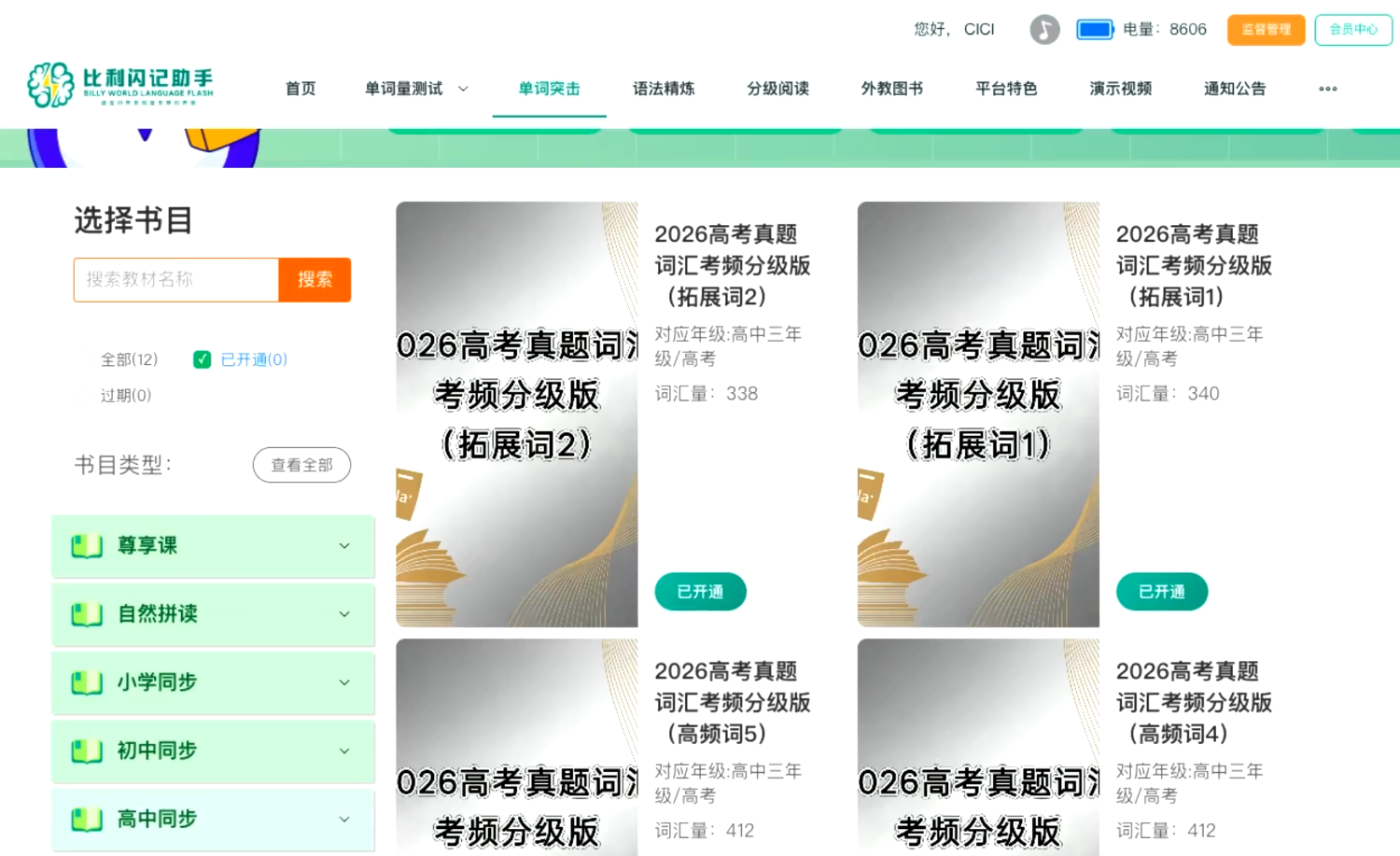This screenshot has height=856, width=1400.
Task: Open the 单词量测试 dropdown arrow
Action: (x=463, y=89)
